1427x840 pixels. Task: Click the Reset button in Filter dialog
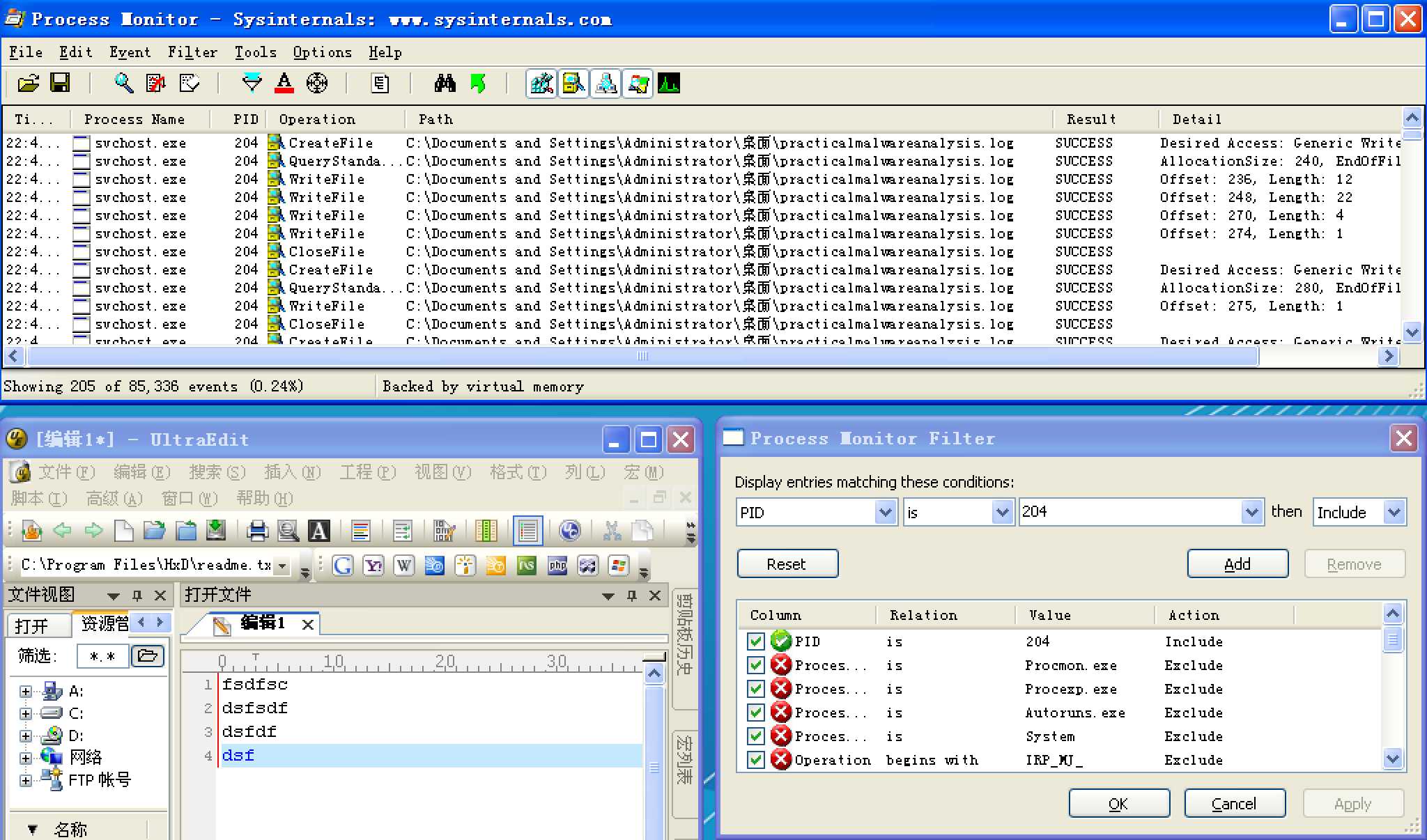787,563
